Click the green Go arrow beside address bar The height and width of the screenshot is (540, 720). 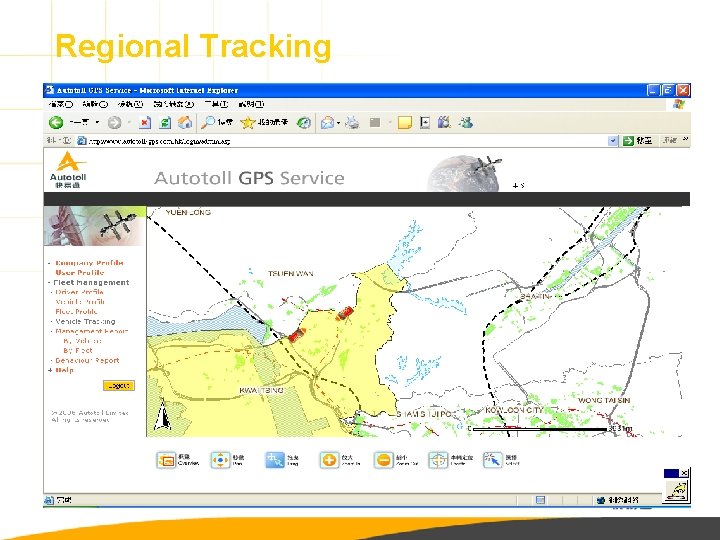(628, 141)
